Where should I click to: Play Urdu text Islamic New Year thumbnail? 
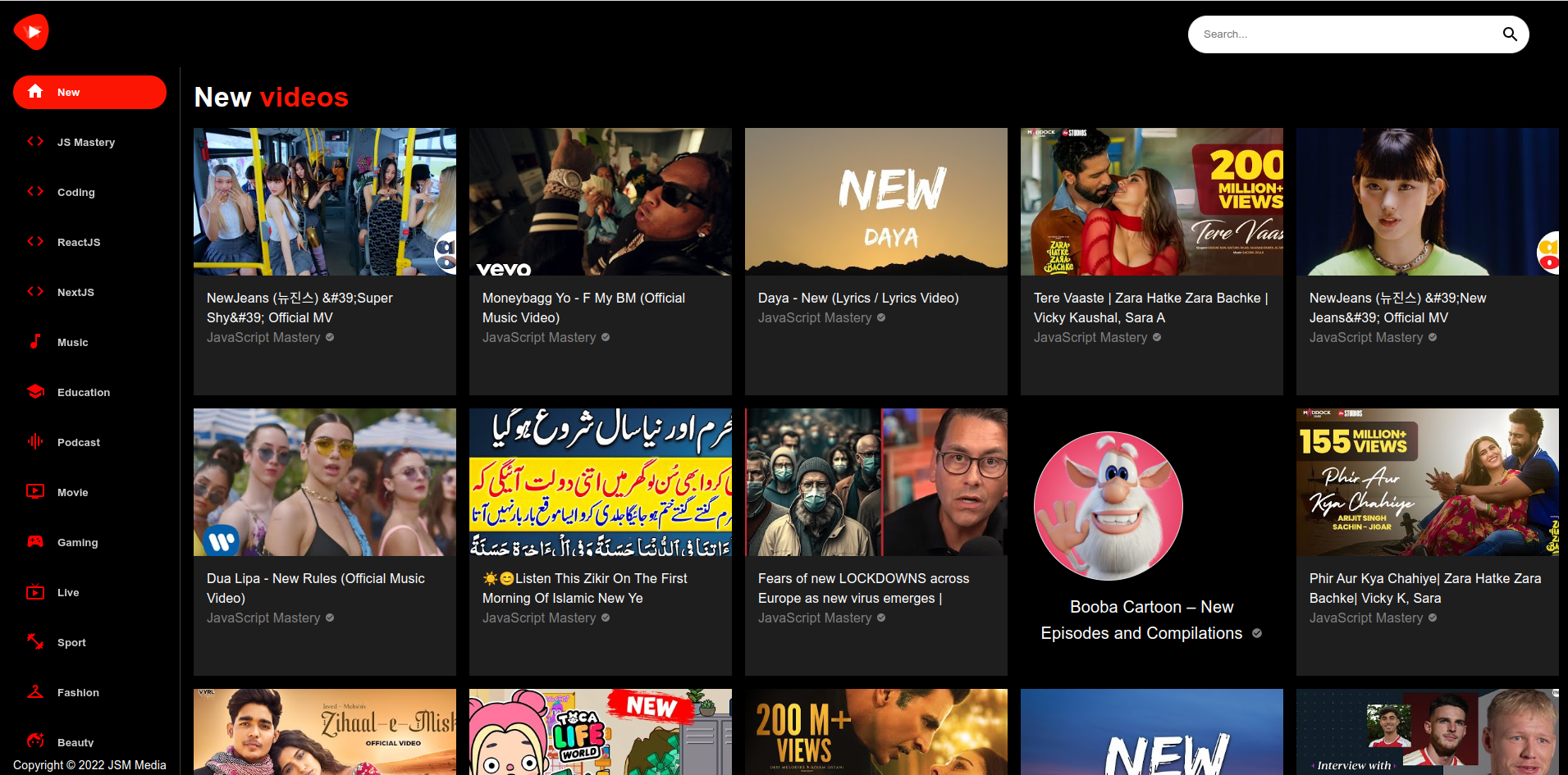click(601, 482)
